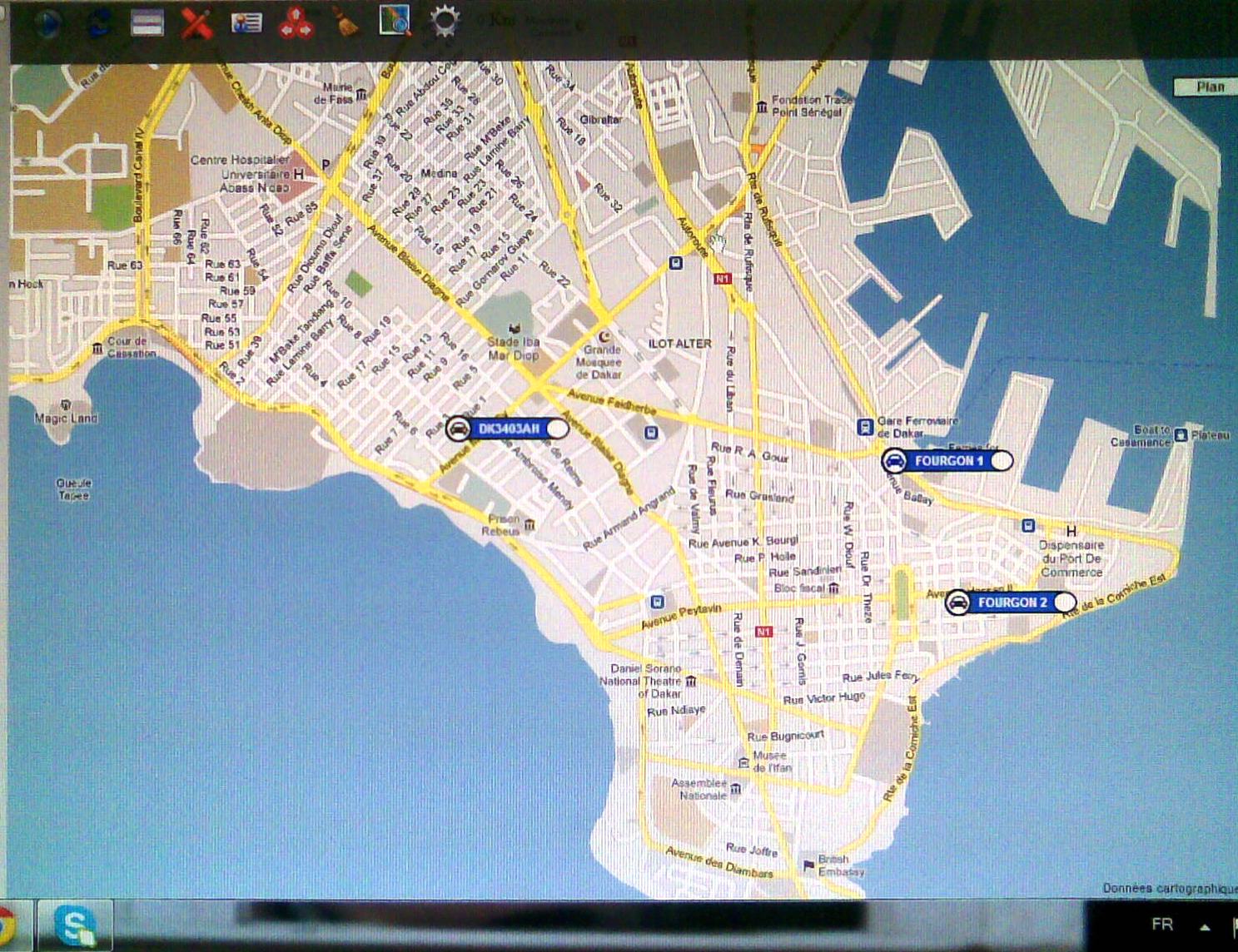Image resolution: width=1238 pixels, height=952 pixels.
Task: Open the list panel toolbar icon
Action: tap(147, 22)
